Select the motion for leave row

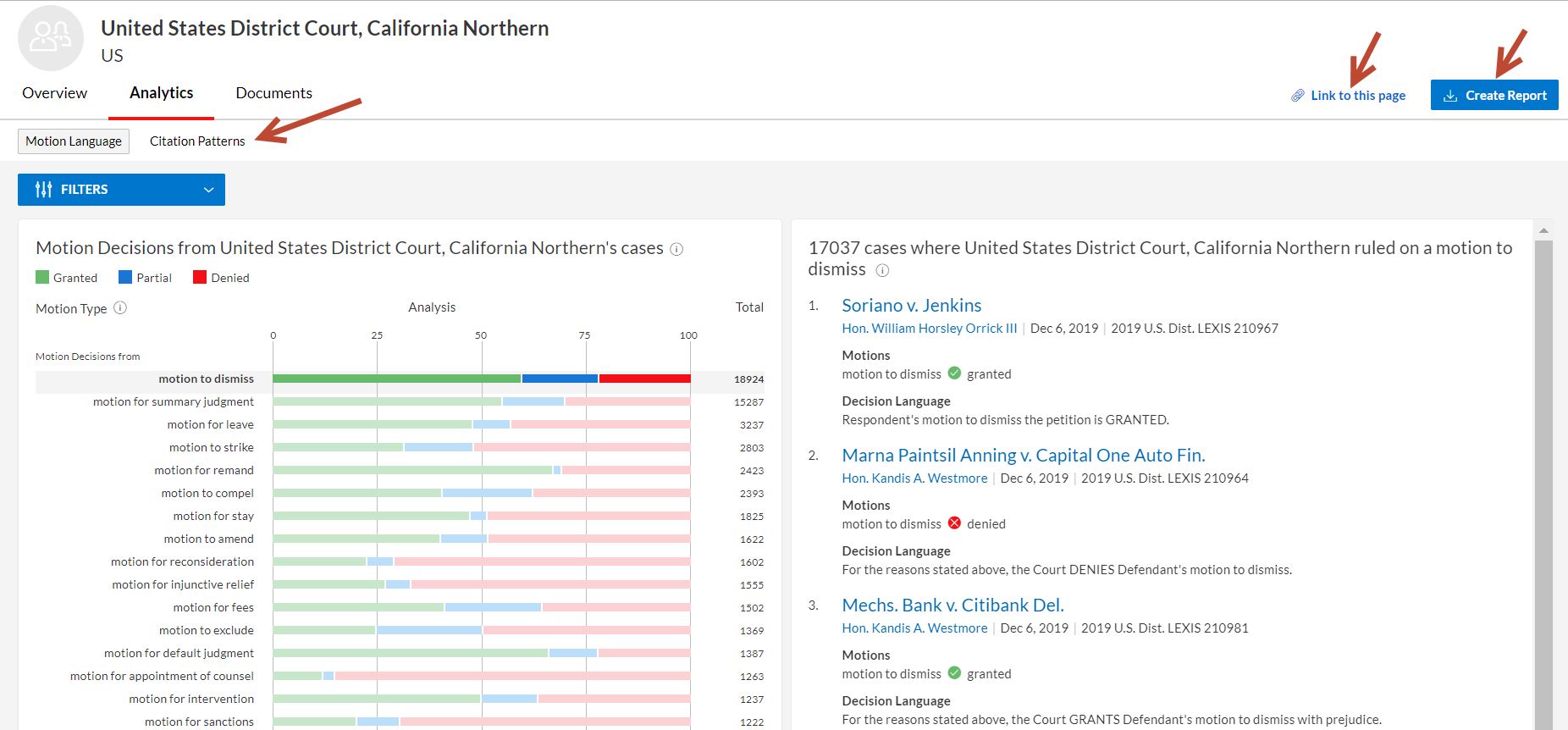pyautogui.click(x=400, y=425)
